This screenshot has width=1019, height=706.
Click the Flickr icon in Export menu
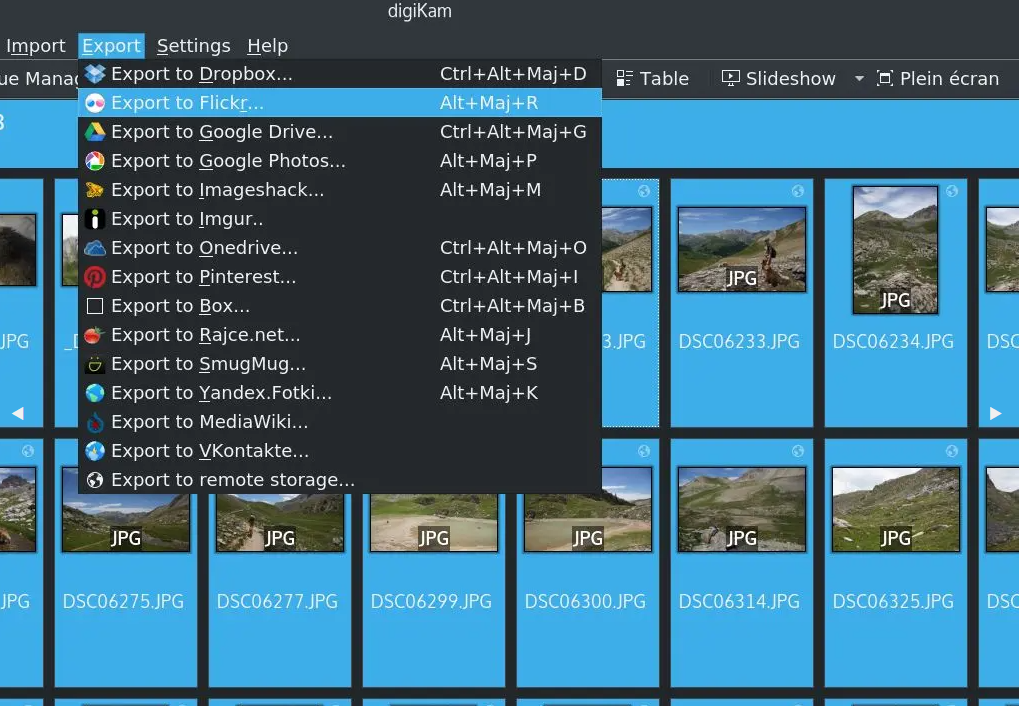pos(95,103)
